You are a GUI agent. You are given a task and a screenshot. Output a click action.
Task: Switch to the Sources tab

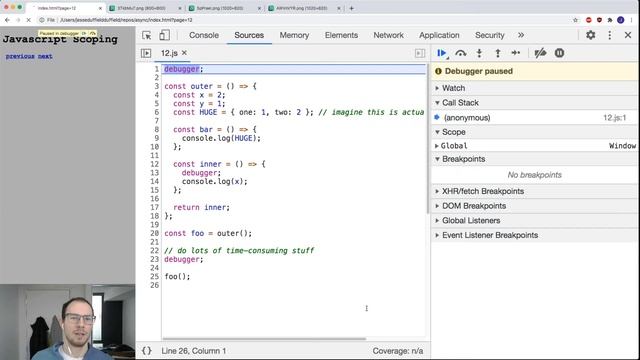pos(249,35)
